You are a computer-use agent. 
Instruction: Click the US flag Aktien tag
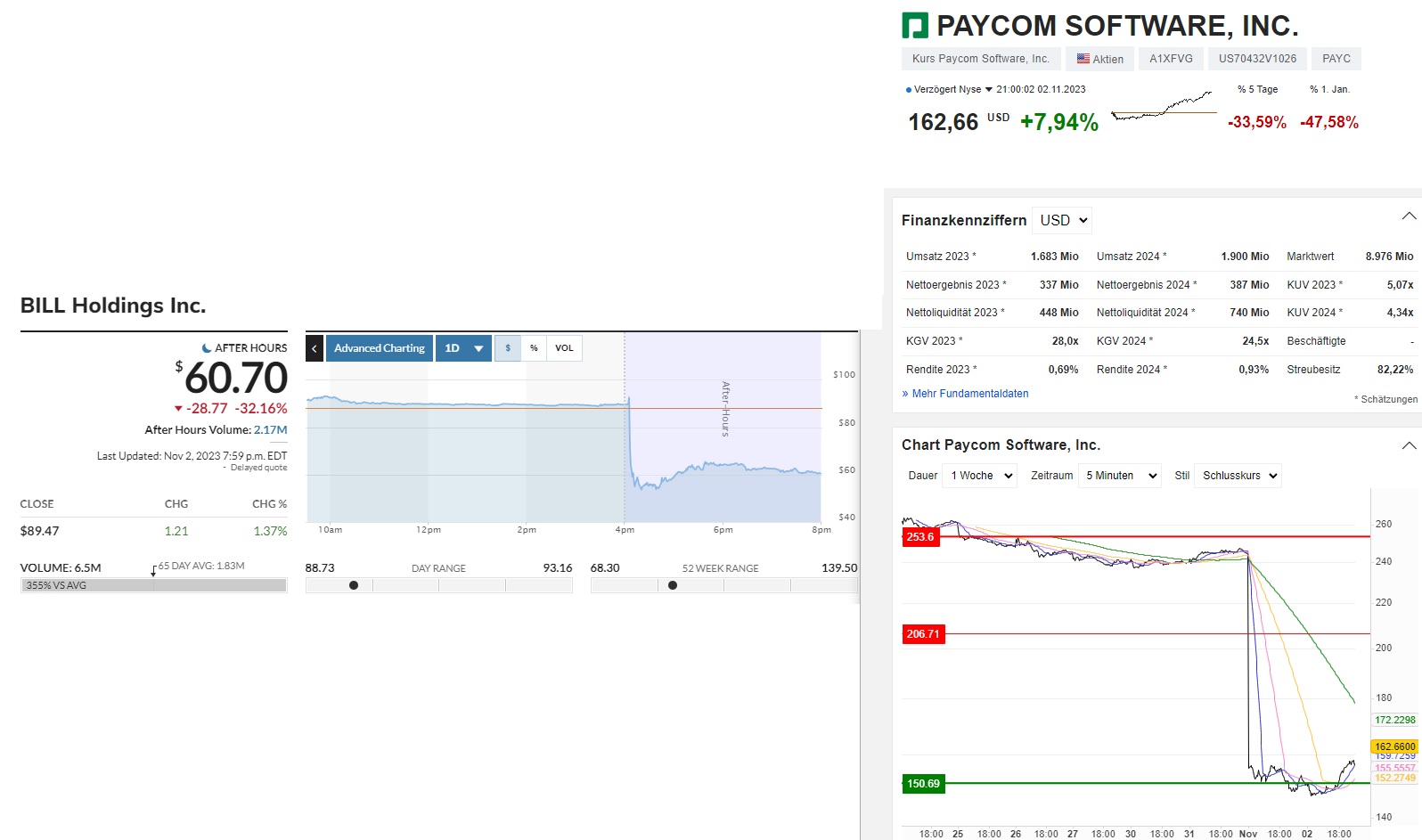click(1100, 59)
